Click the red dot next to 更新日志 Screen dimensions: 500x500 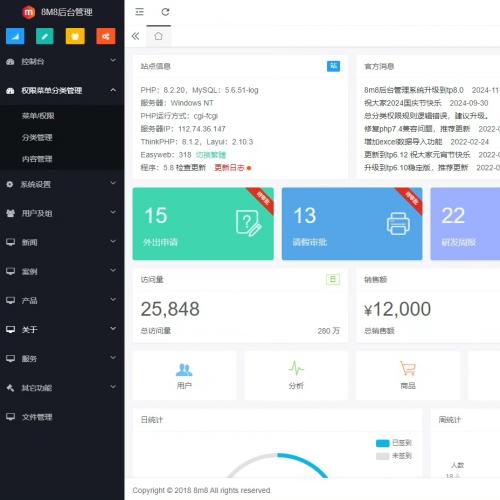coord(249,168)
